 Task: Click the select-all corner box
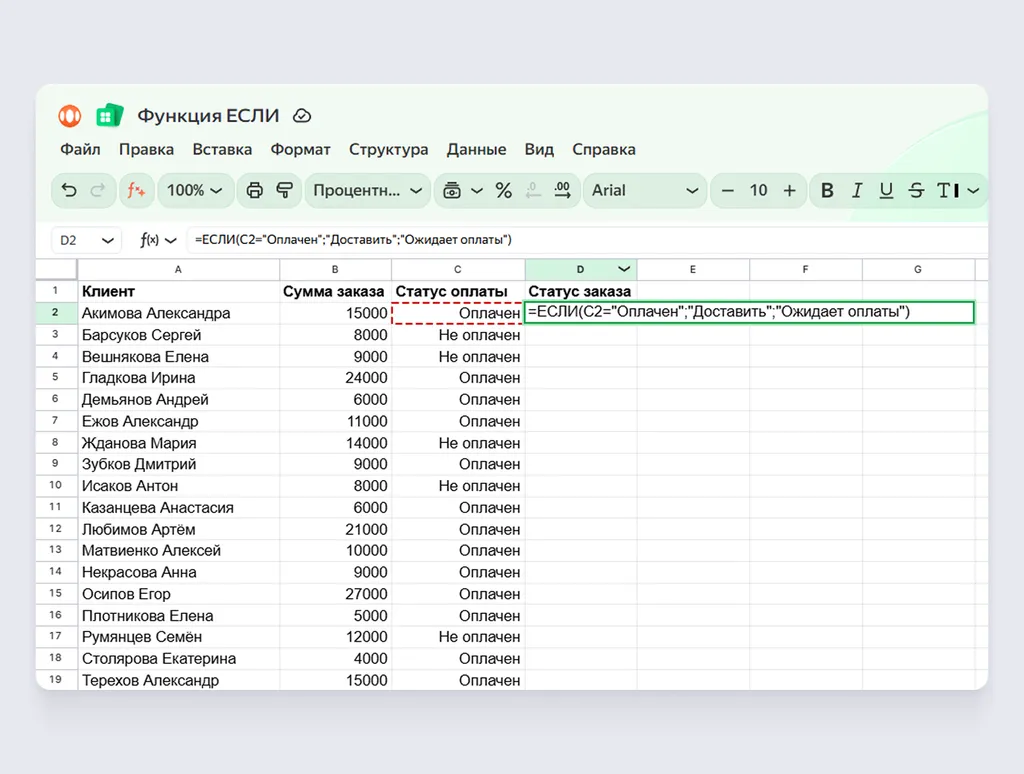click(x=56, y=269)
